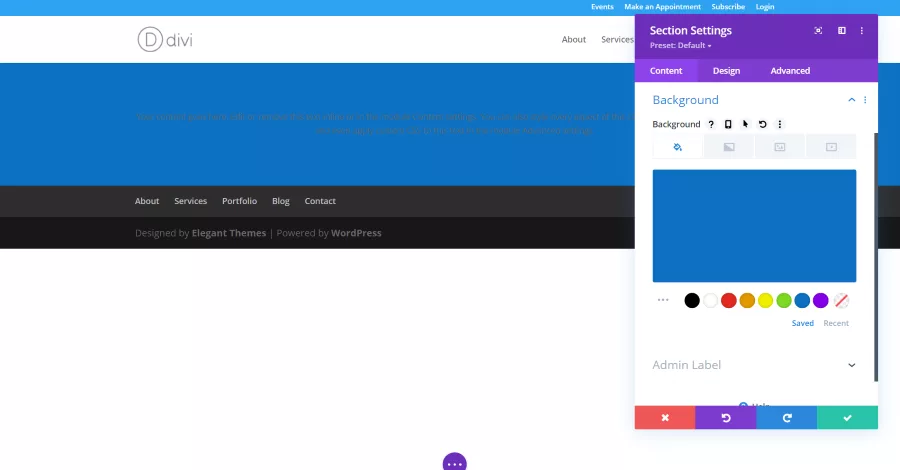Open Background group options menu
Image resolution: width=900 pixels, height=470 pixels.
[865, 100]
